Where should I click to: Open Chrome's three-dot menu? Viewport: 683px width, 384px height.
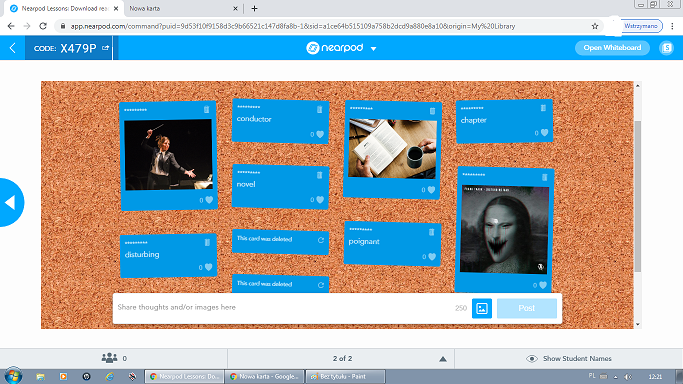[x=673, y=26]
